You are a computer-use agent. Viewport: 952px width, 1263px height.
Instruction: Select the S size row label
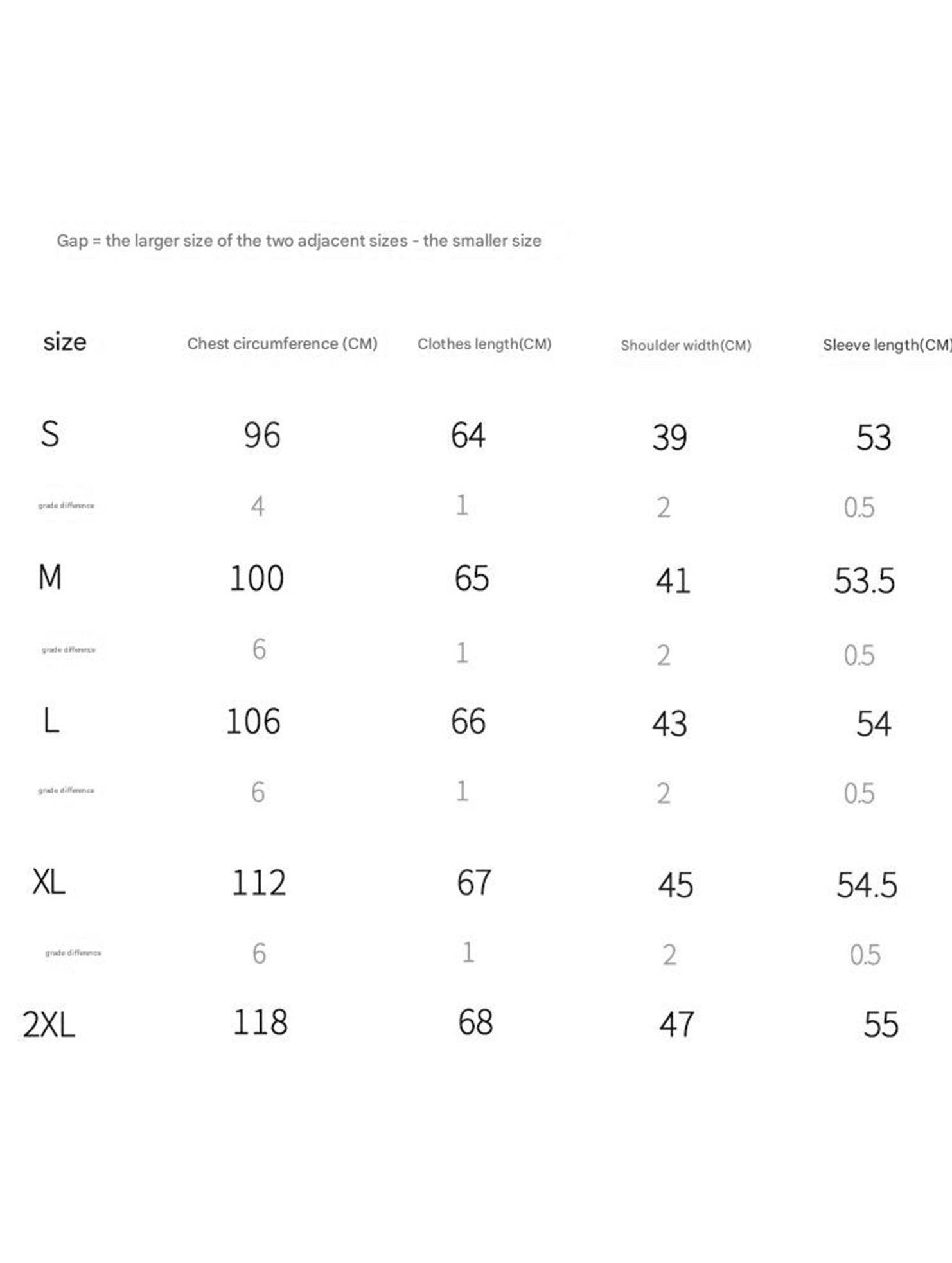(x=50, y=434)
